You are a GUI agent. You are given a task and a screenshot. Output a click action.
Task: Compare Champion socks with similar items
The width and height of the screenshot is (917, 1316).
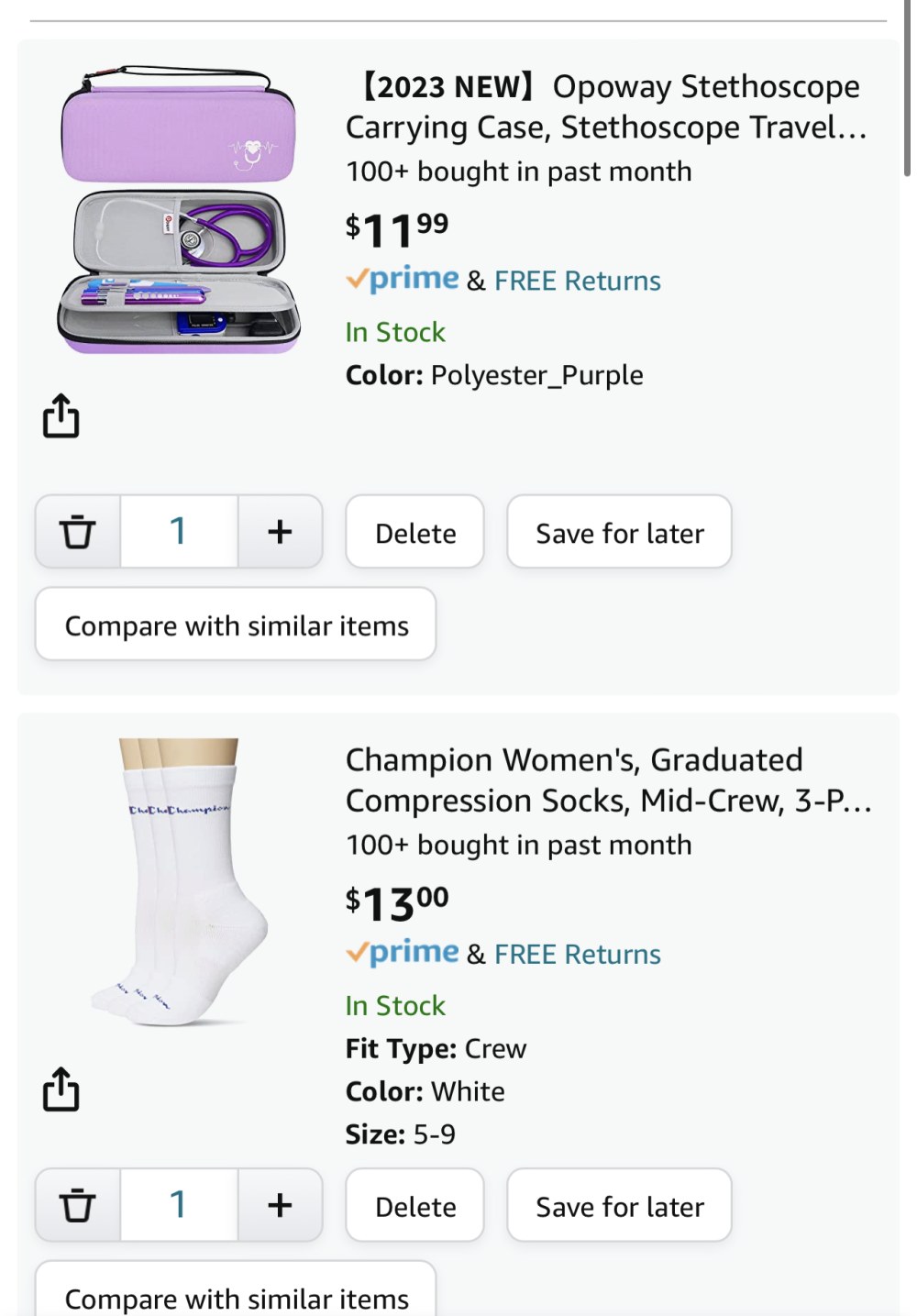236,1291
